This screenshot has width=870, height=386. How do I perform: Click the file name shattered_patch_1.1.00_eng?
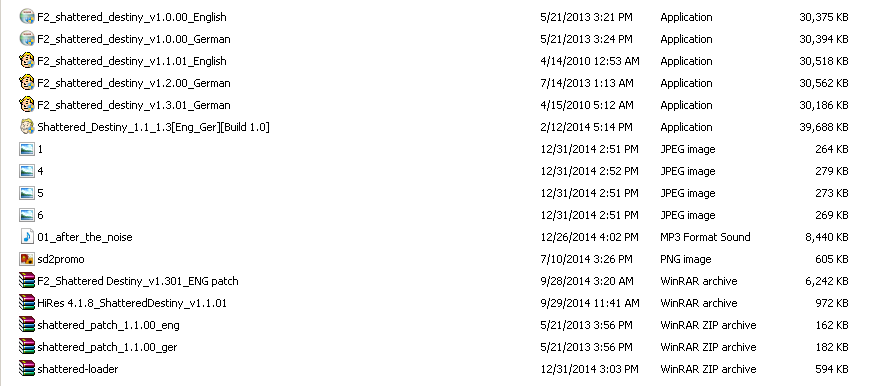[x=108, y=325]
